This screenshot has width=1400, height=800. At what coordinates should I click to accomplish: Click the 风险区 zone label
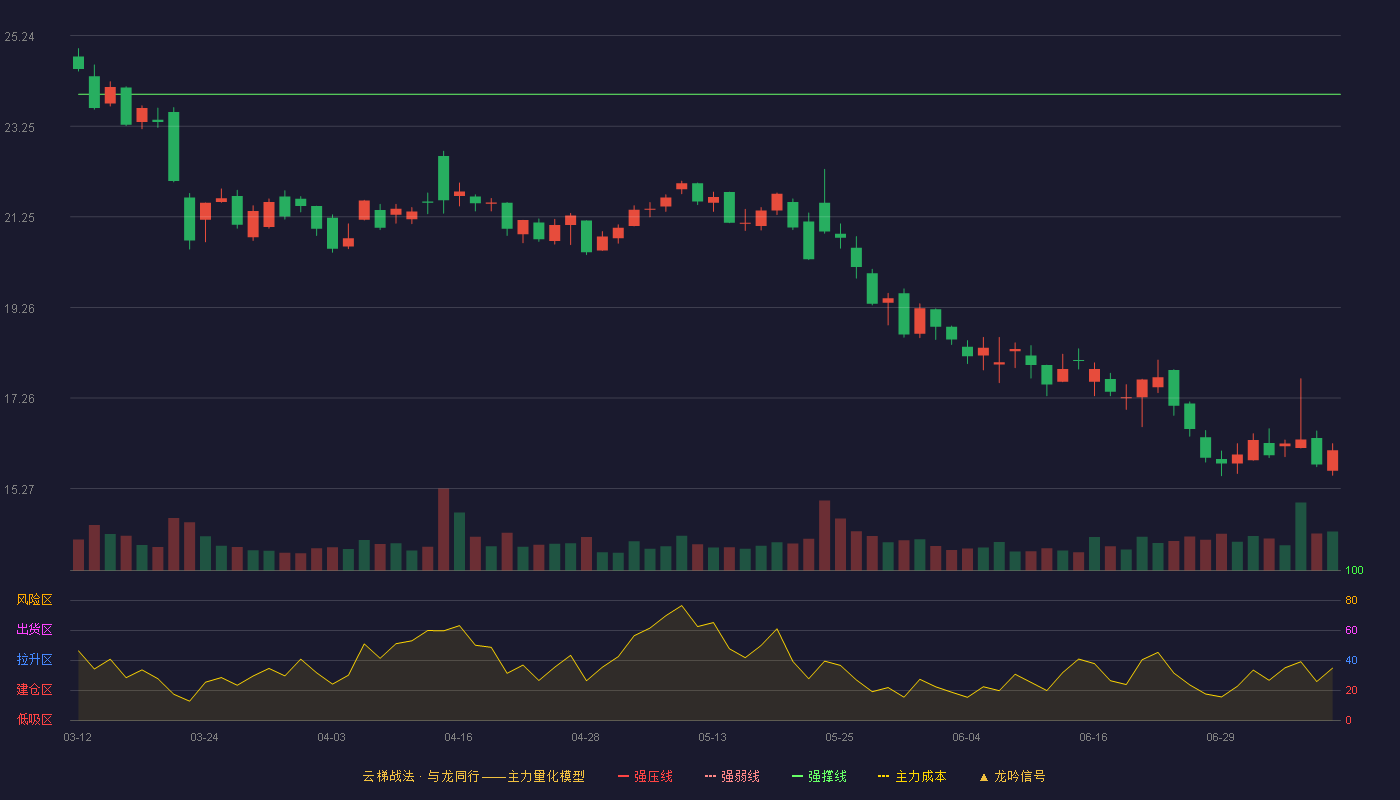click(34, 600)
